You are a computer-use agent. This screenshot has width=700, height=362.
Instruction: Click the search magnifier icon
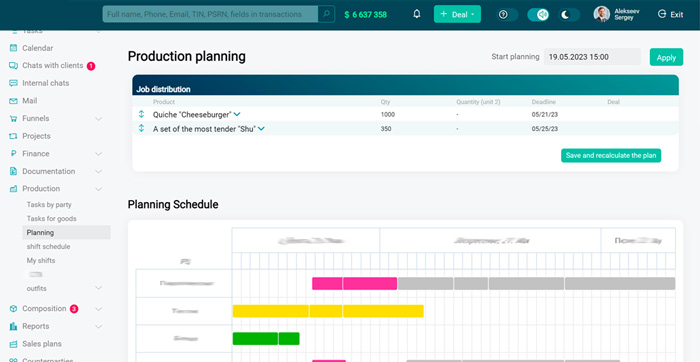326,14
